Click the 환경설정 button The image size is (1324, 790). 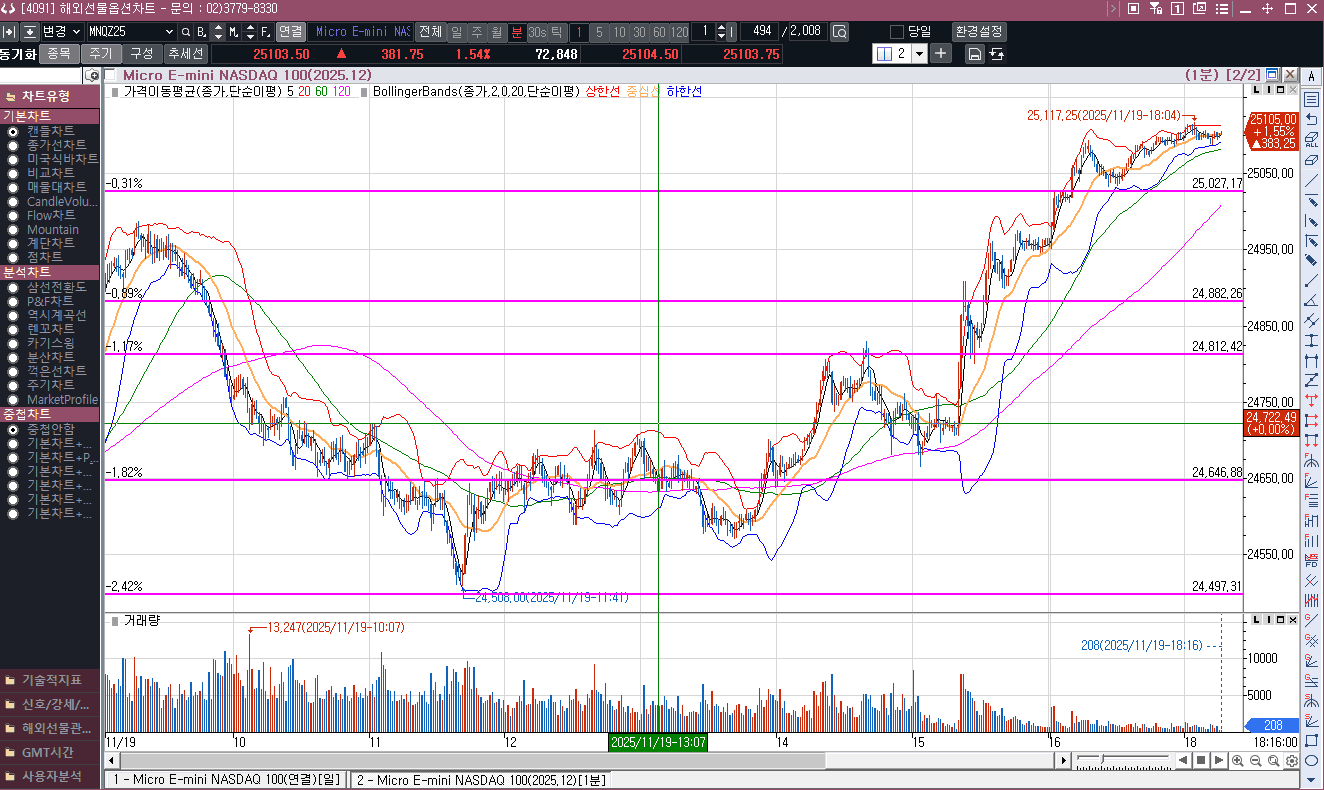(x=979, y=32)
